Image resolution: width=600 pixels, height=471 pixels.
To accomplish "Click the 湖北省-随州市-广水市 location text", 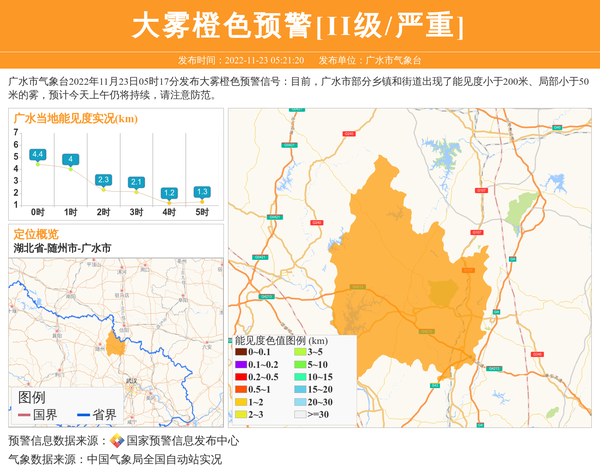I will pos(62,248).
